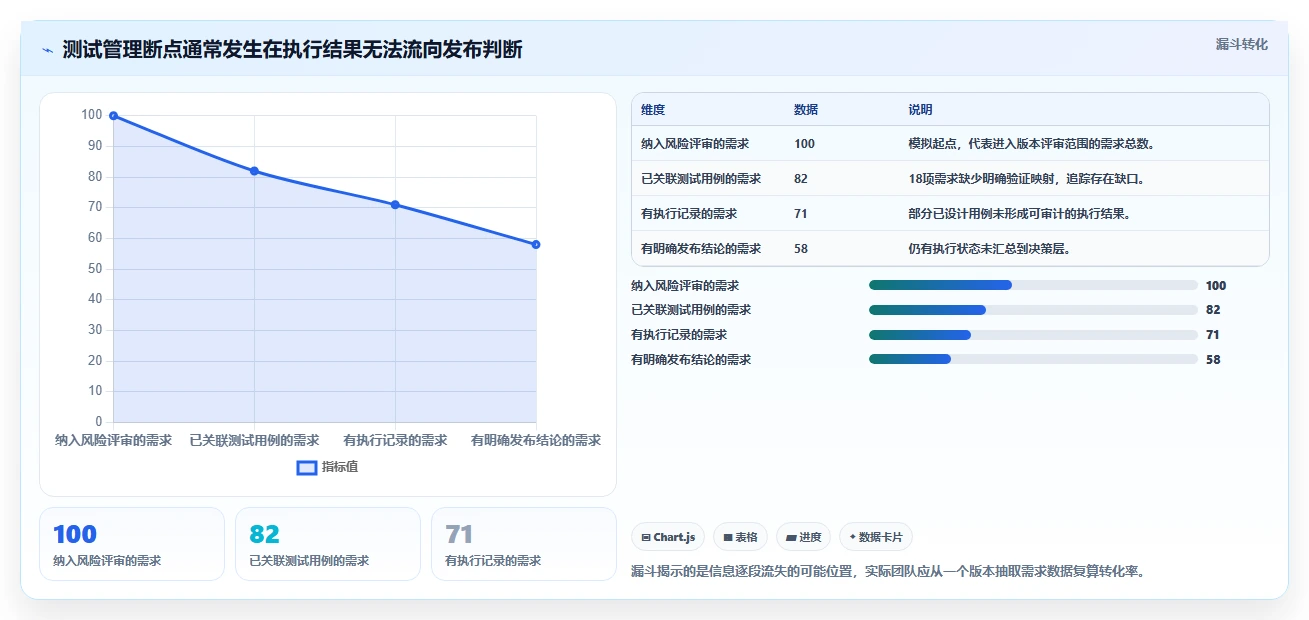Viewport: 1309px width, 620px height.
Task: Click the 82 data card
Action: 328,544
